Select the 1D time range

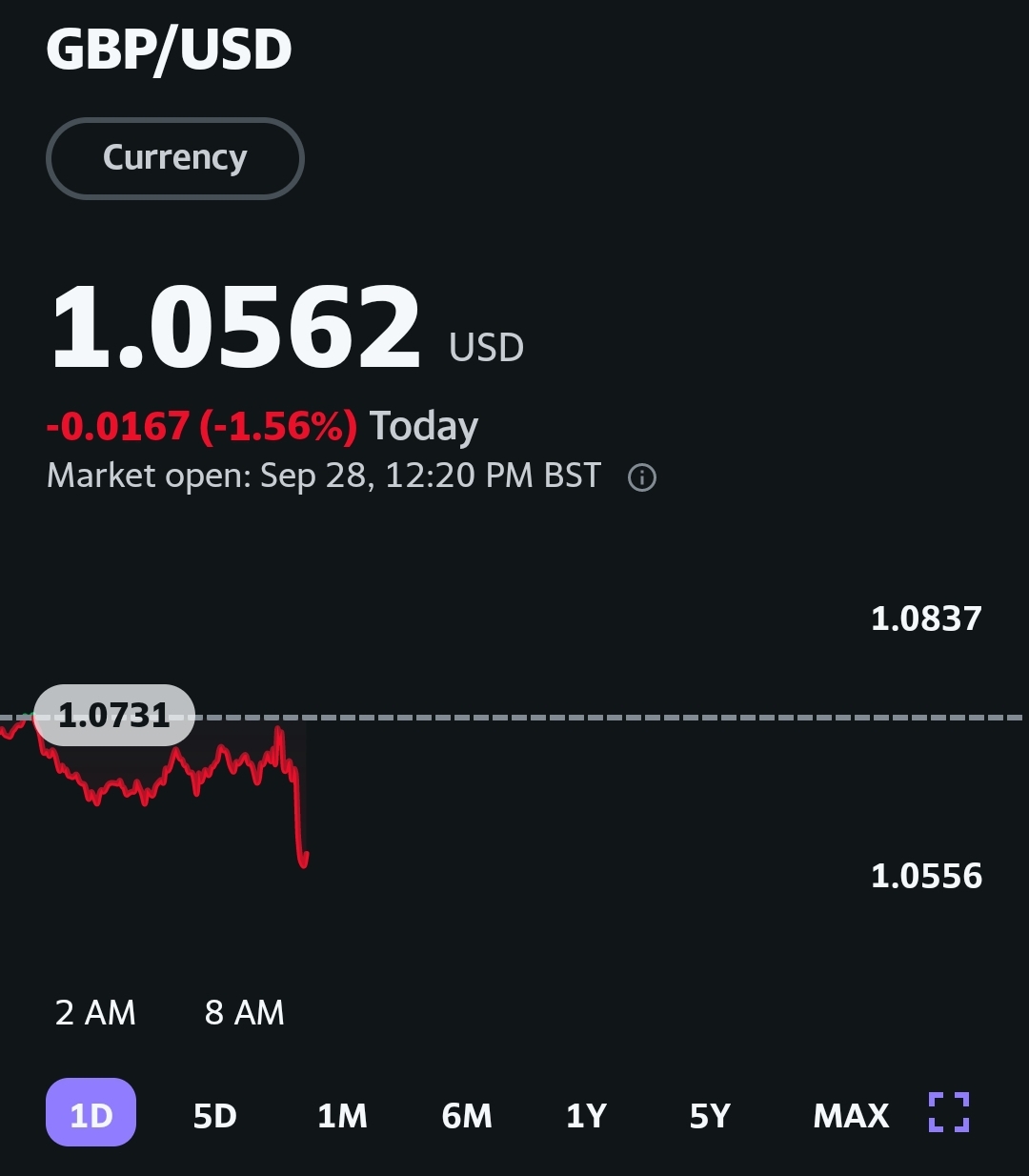(x=91, y=1112)
